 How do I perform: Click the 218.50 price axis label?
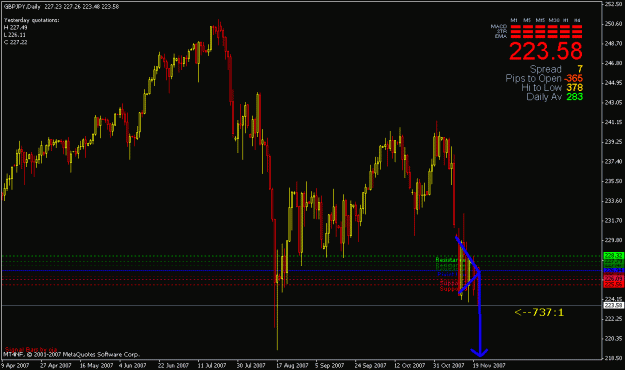tap(613, 358)
